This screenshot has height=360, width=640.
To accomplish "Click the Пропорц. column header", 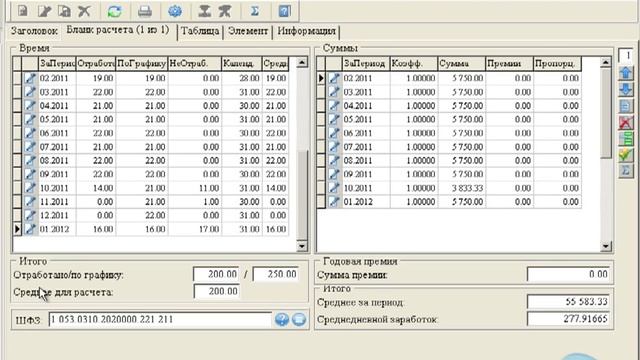I will coord(557,64).
